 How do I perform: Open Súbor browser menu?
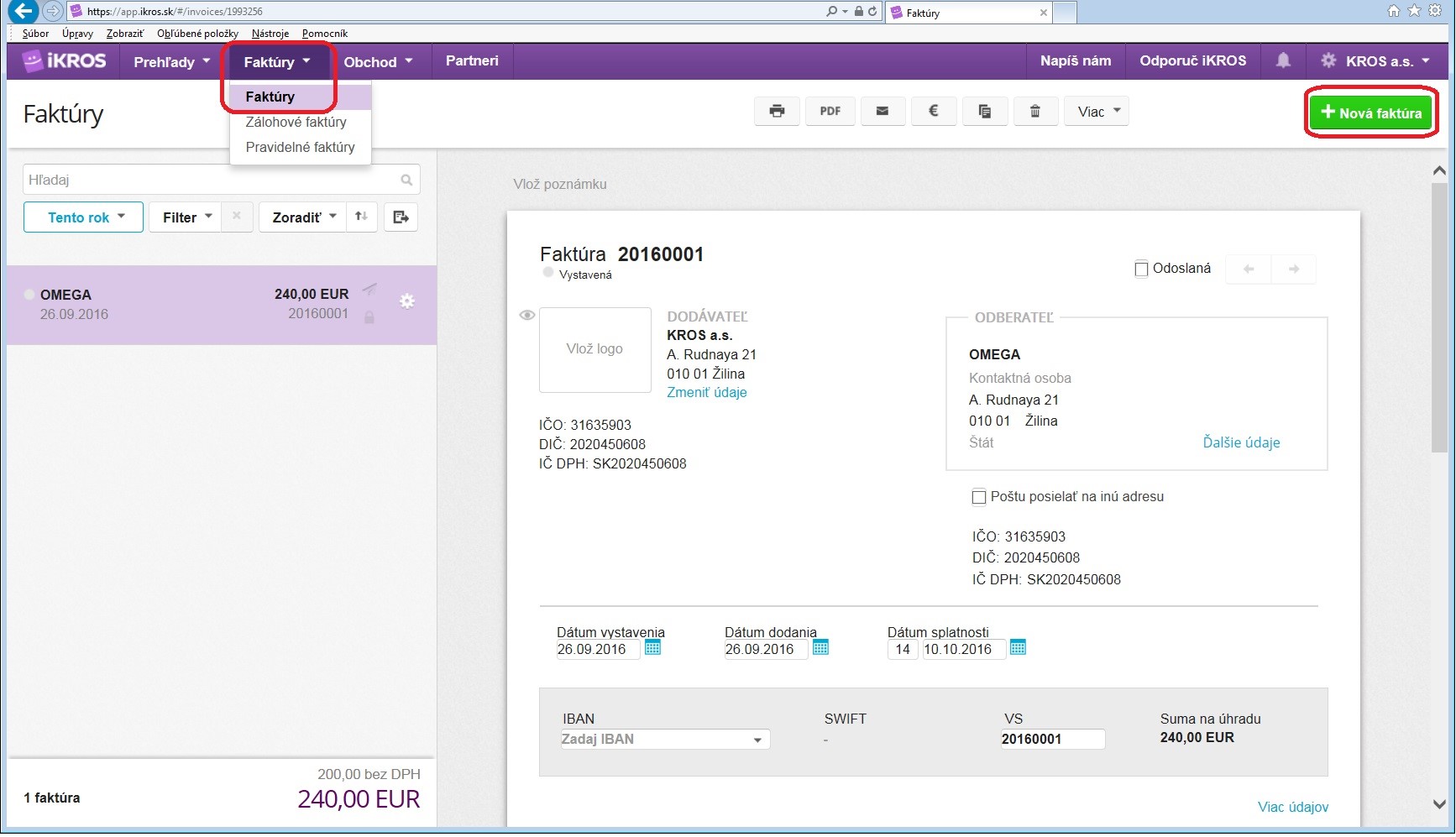[35, 34]
